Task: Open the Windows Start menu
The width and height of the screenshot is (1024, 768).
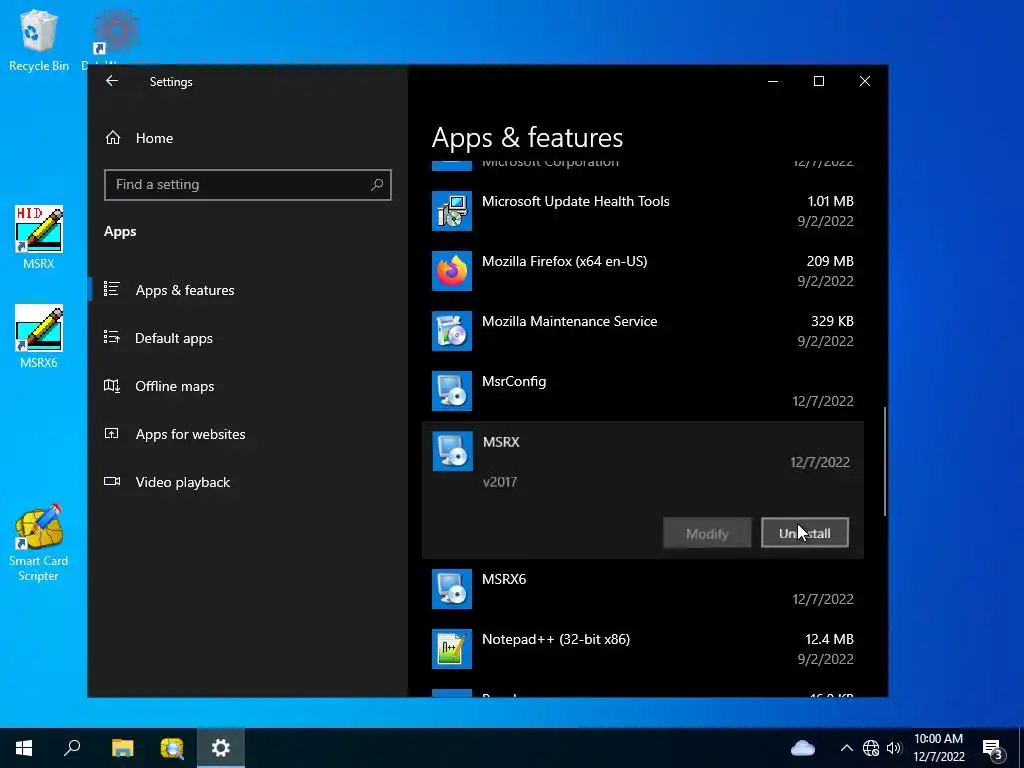Action: point(24,748)
